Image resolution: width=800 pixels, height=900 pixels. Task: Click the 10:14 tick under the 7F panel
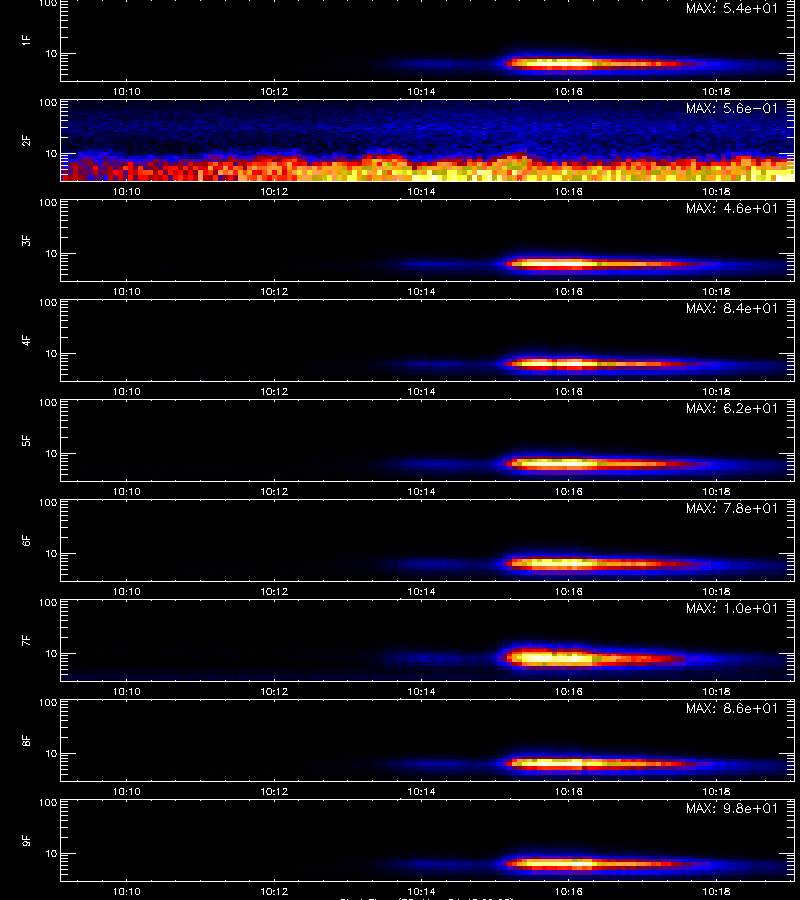[x=421, y=692]
